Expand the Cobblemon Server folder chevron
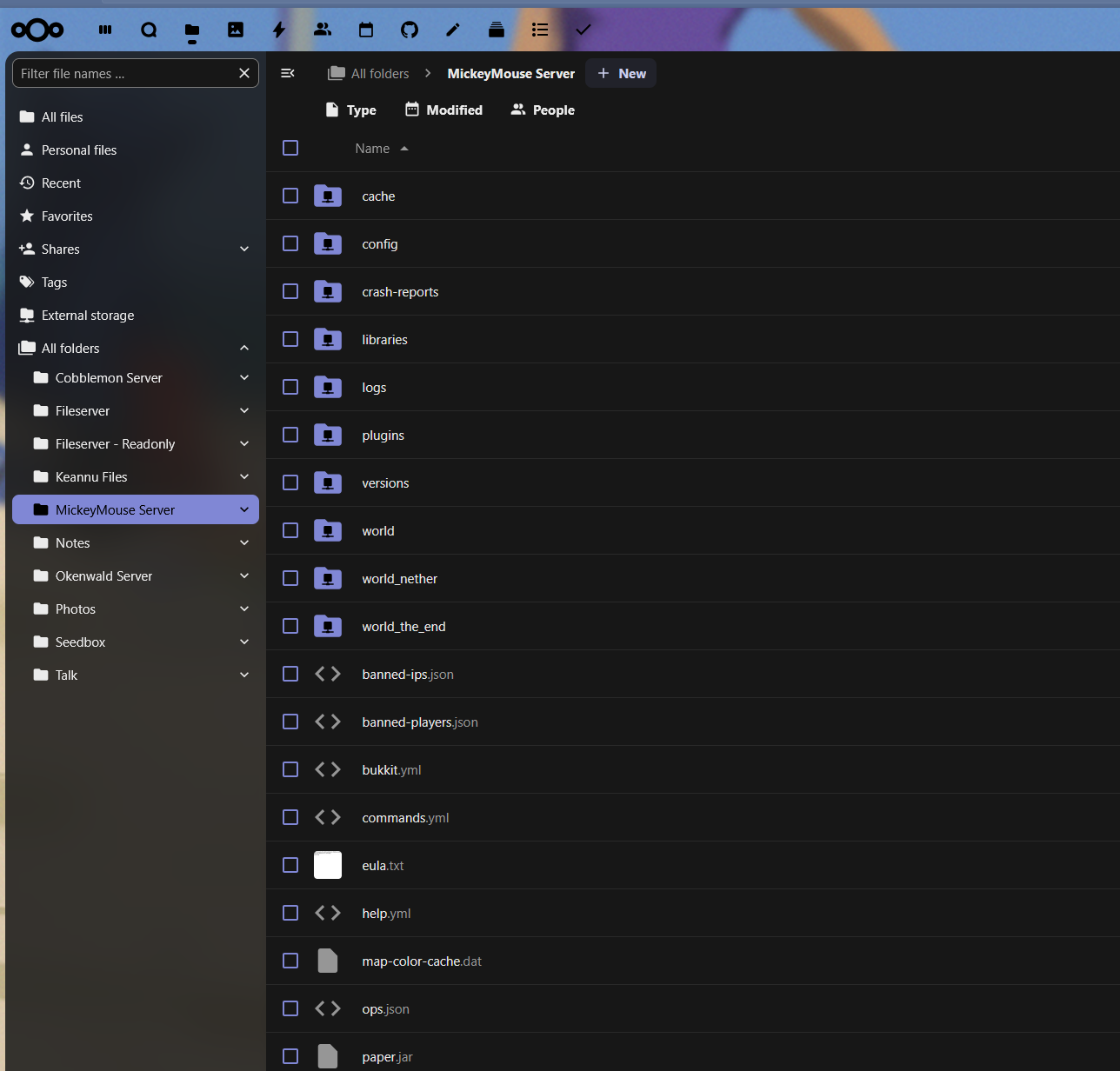The height and width of the screenshot is (1071, 1120). tap(244, 377)
